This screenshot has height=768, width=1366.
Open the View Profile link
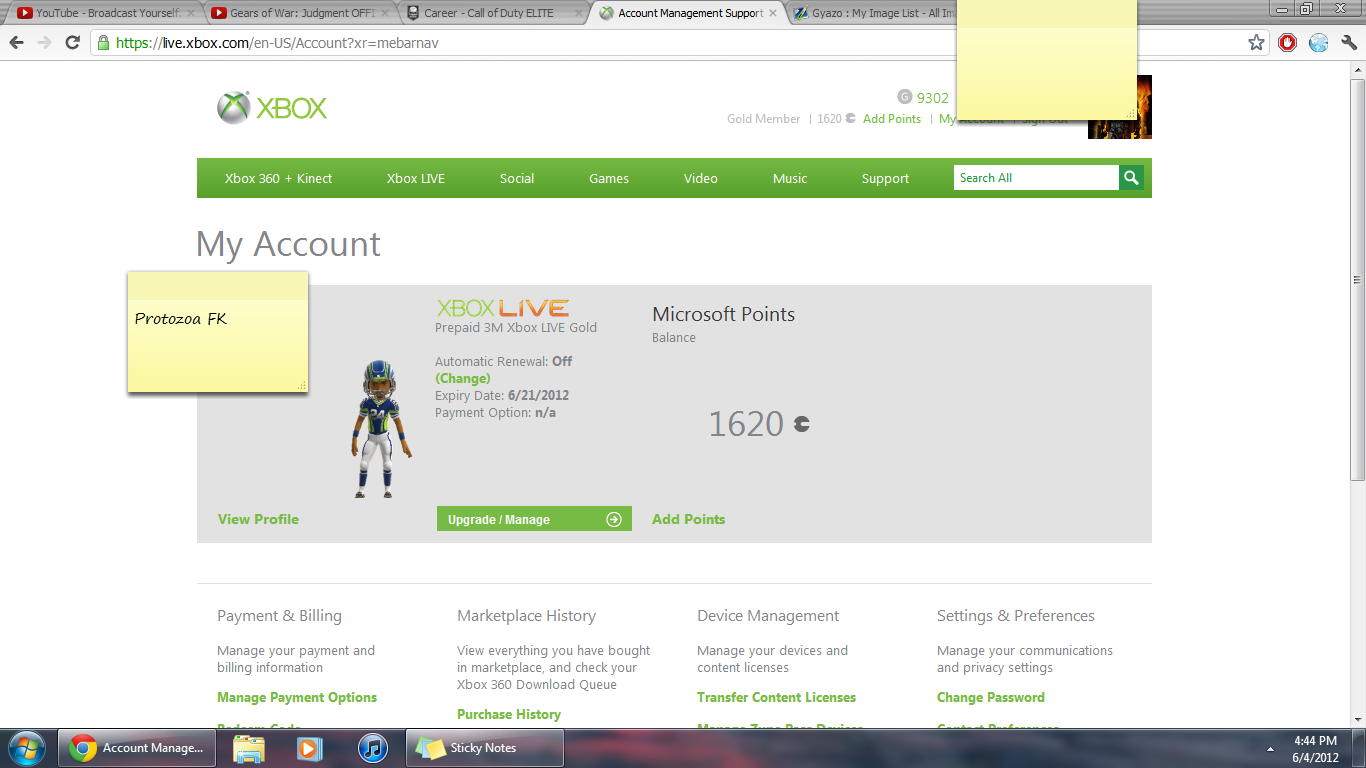coord(258,519)
